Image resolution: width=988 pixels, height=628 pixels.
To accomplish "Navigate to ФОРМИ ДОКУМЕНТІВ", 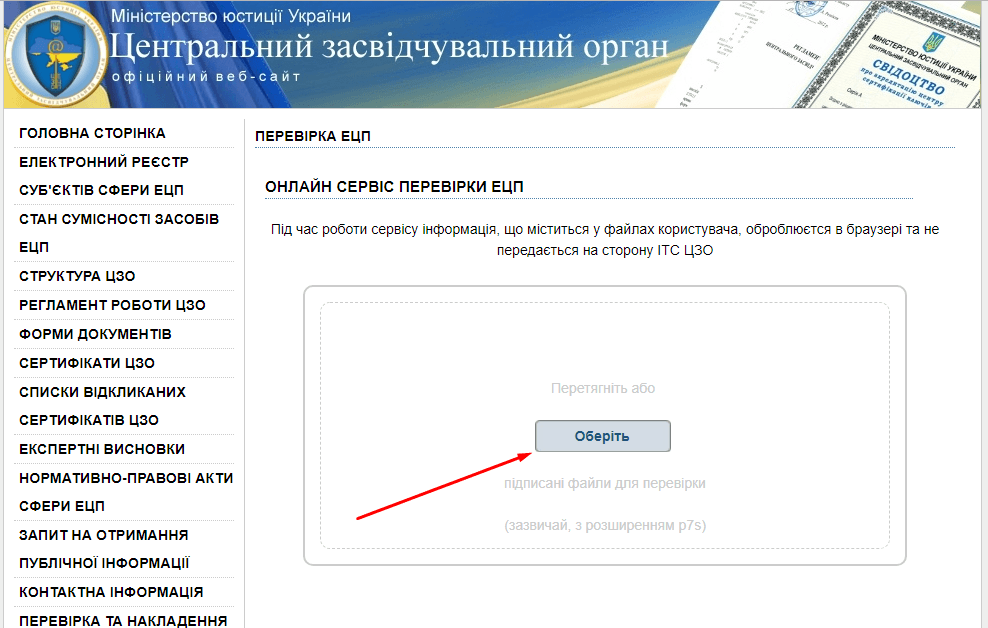I will coord(95,334).
